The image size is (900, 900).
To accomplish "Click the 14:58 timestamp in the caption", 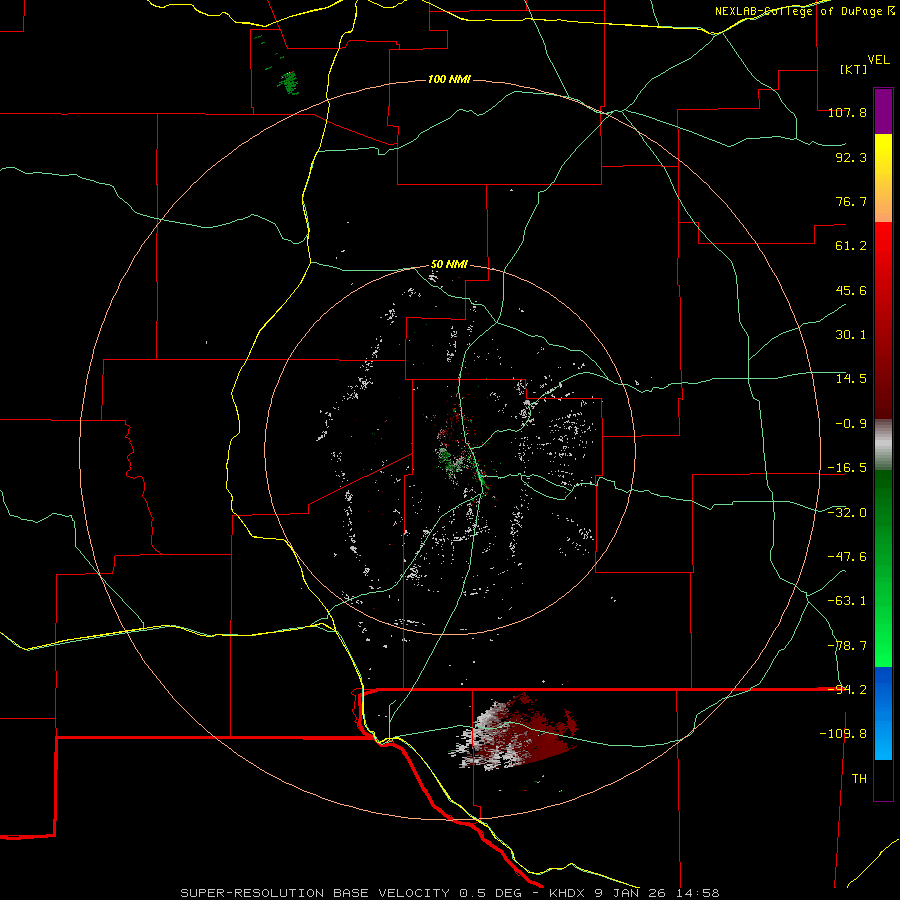I will tap(699, 893).
